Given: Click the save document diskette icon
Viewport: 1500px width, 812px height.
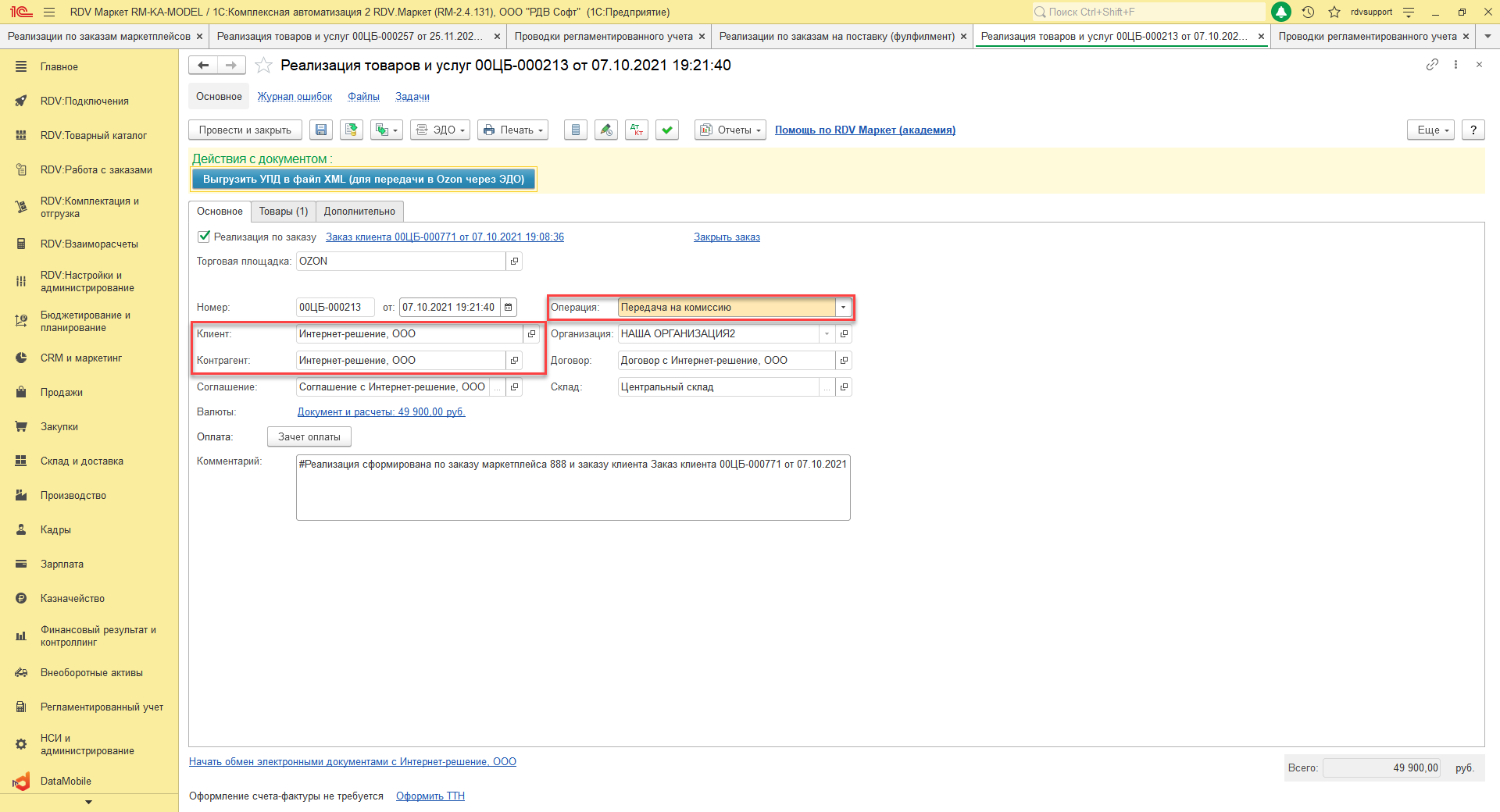Looking at the screenshot, I should click(321, 130).
